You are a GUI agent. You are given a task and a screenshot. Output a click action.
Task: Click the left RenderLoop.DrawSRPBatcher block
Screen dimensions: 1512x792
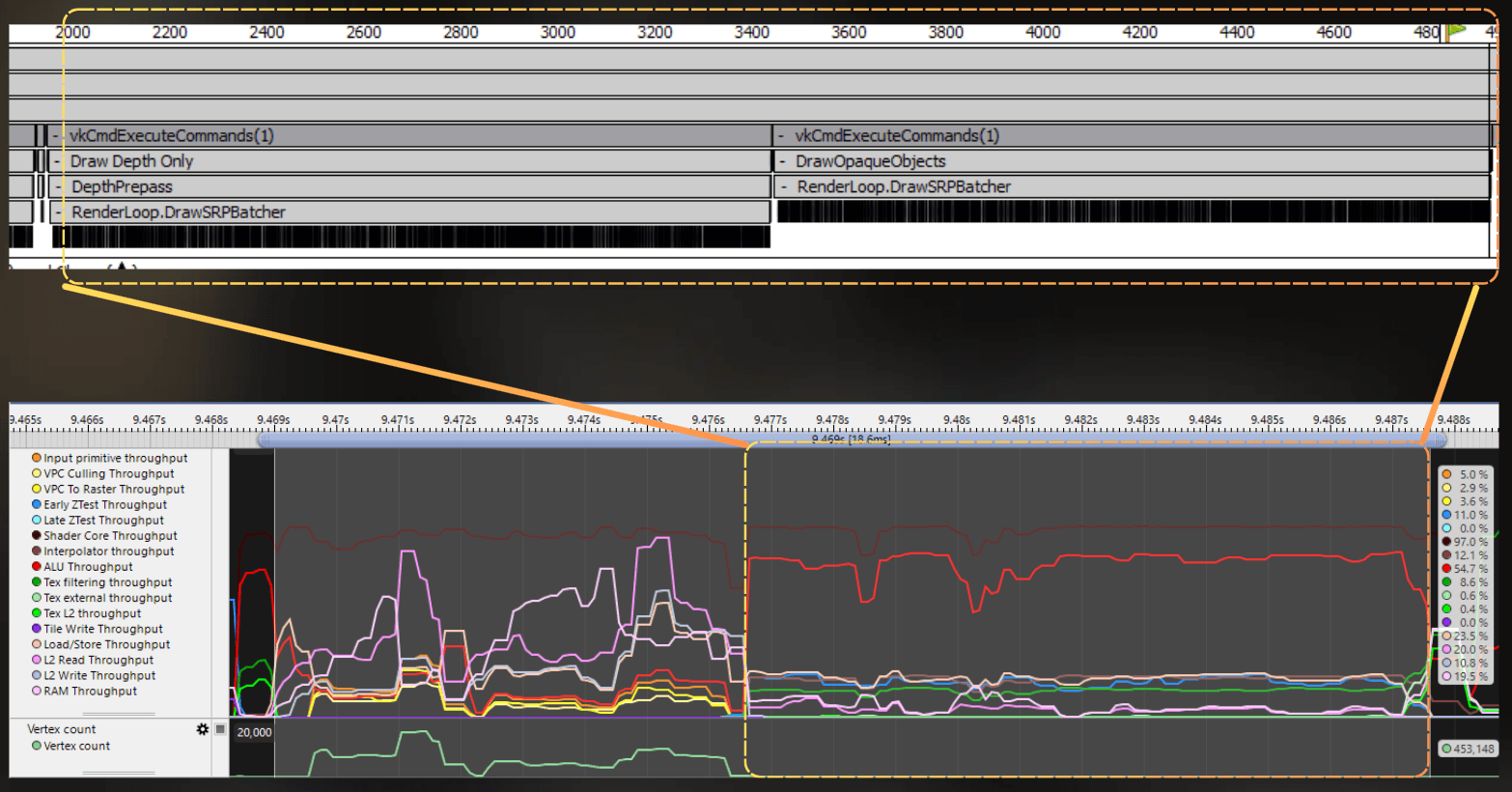pos(410,212)
